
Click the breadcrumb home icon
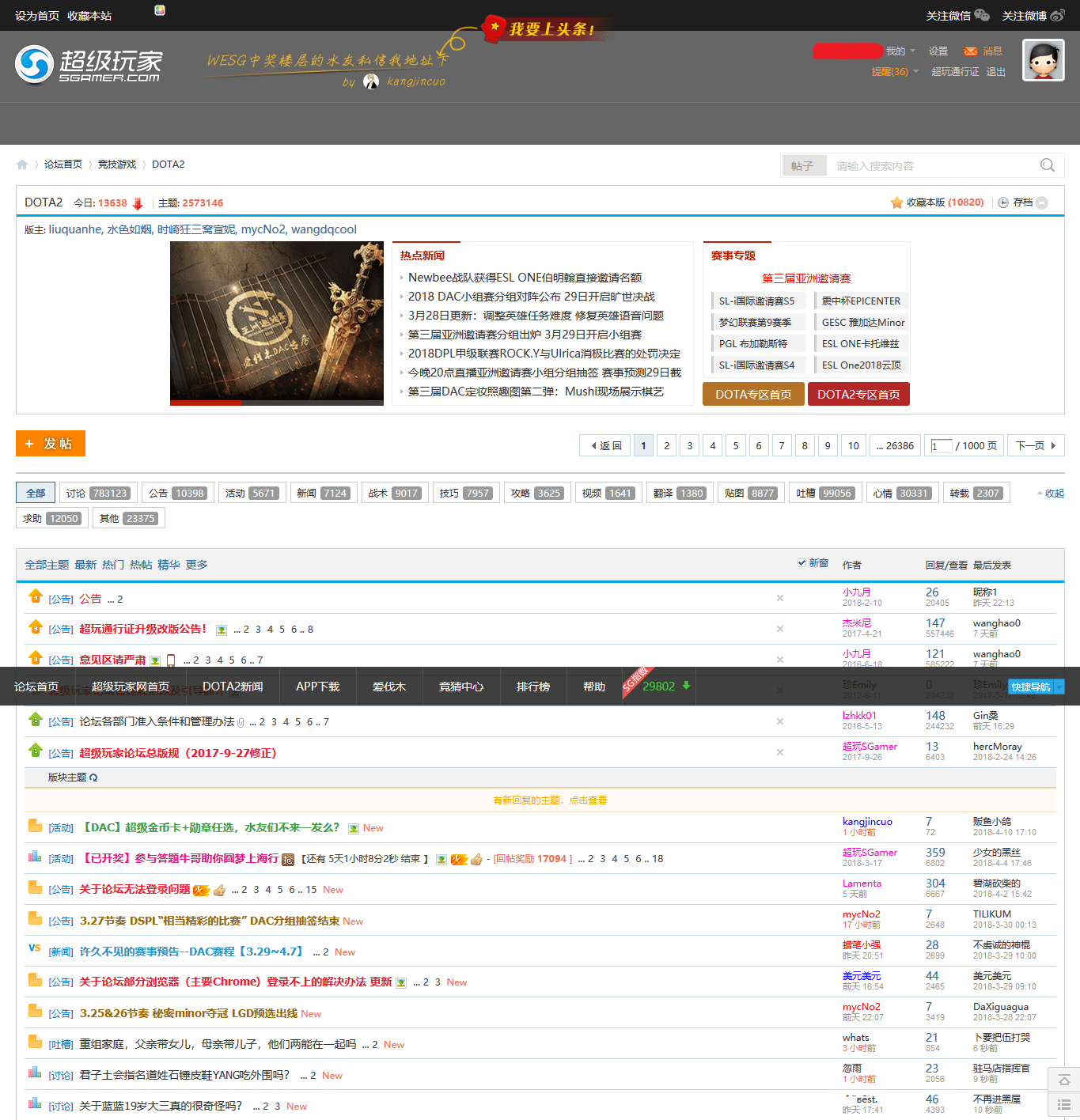pyautogui.click(x=22, y=165)
